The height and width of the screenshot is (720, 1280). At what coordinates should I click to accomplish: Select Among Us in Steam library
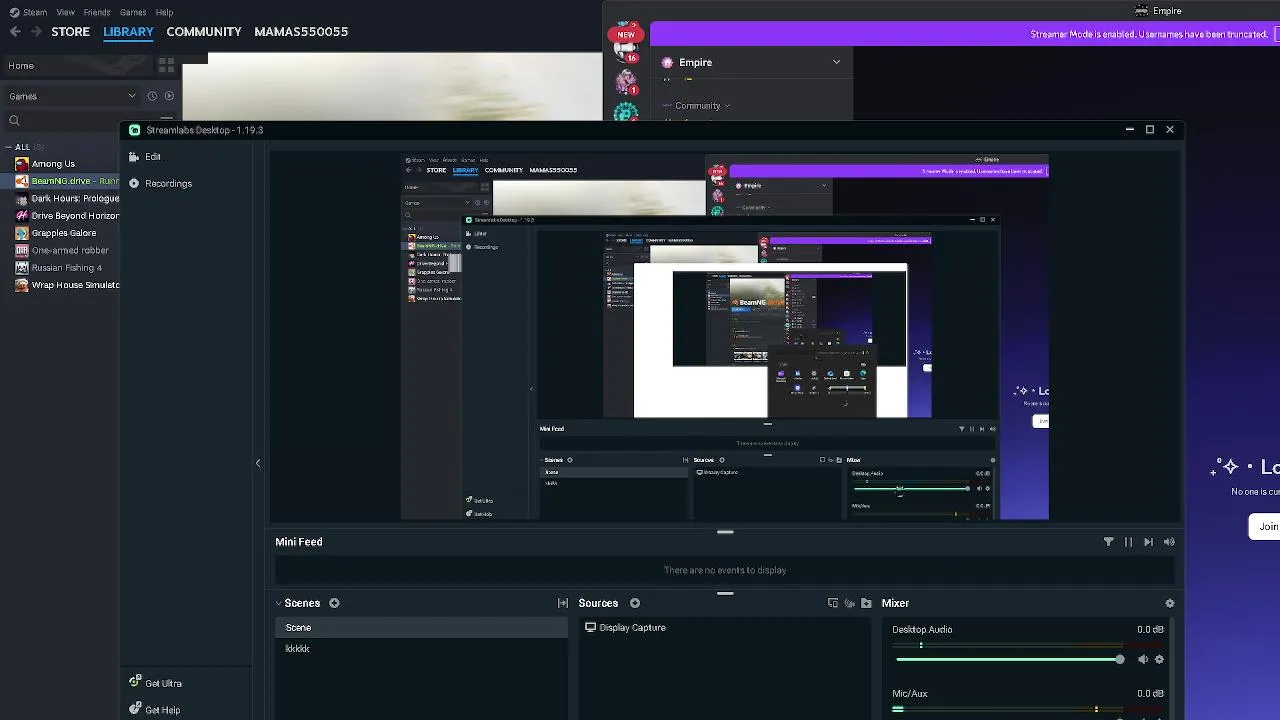60,164
